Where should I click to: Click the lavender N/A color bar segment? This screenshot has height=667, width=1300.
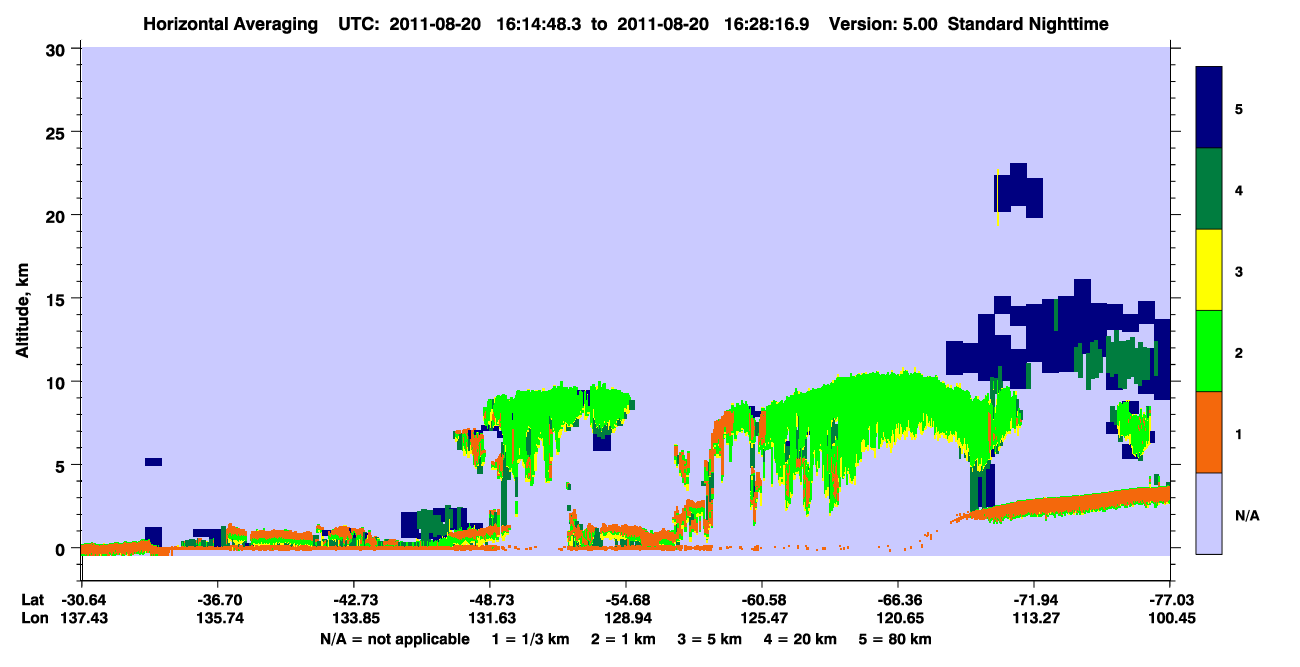coord(1209,513)
